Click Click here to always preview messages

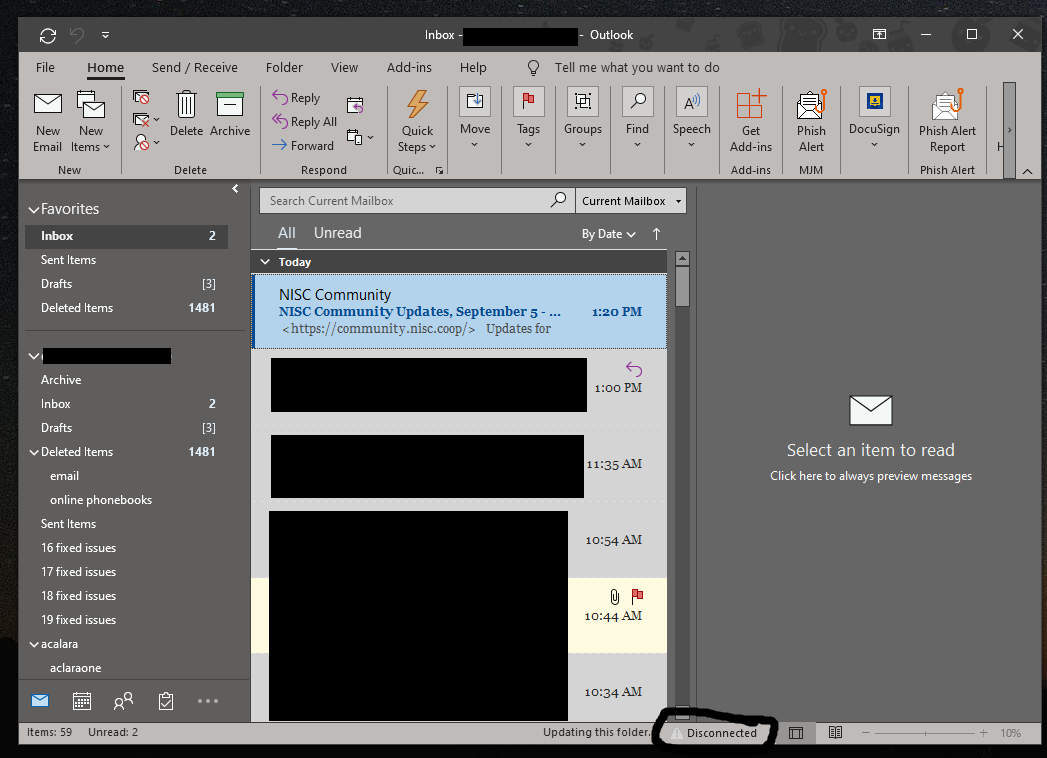[871, 476]
